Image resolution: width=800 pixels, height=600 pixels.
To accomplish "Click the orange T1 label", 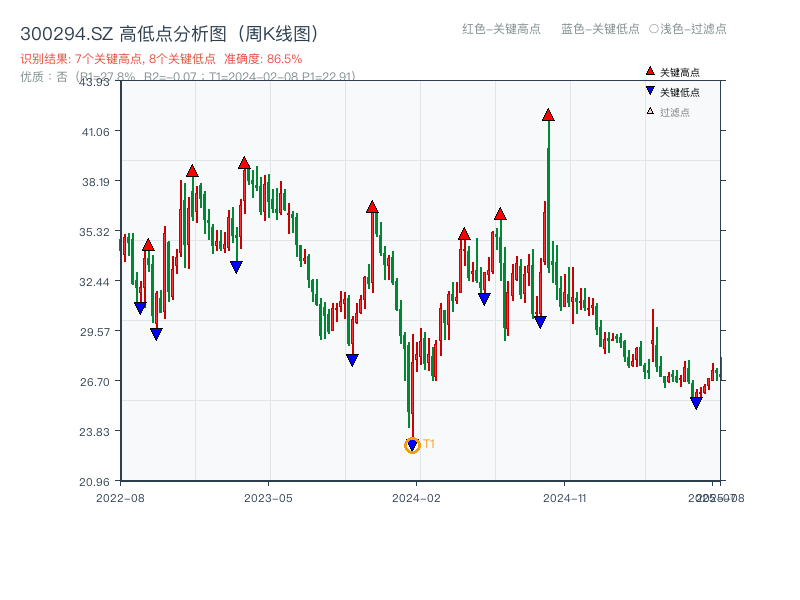I will click(x=429, y=444).
